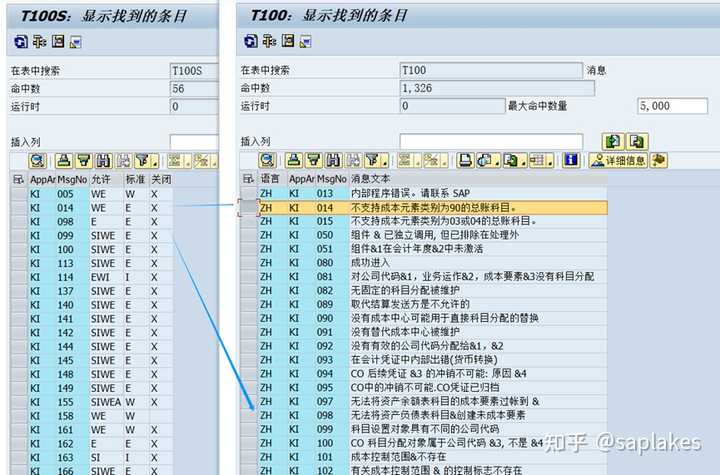Click the print icon in T100 toolbar
The height and width of the screenshot is (475, 720).
(465, 160)
